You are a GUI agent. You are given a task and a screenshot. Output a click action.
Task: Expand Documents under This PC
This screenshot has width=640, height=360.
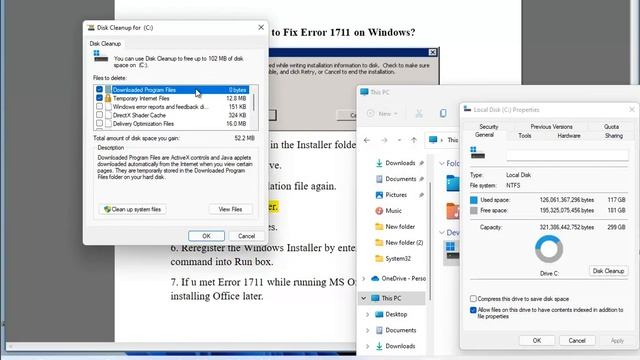367,330
